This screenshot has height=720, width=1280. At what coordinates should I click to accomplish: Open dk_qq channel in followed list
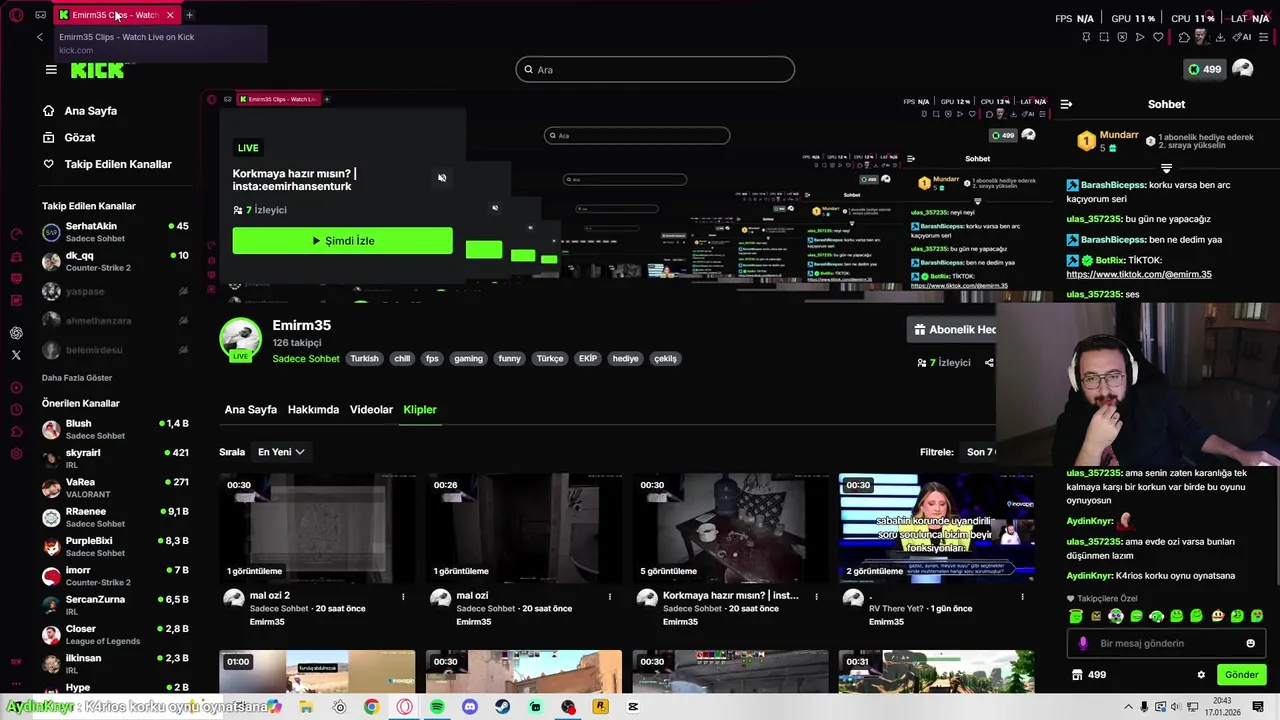(x=115, y=261)
